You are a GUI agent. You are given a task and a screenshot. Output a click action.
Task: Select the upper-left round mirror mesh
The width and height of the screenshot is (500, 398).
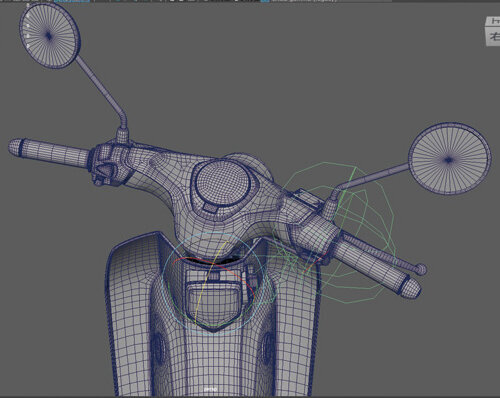(50, 35)
